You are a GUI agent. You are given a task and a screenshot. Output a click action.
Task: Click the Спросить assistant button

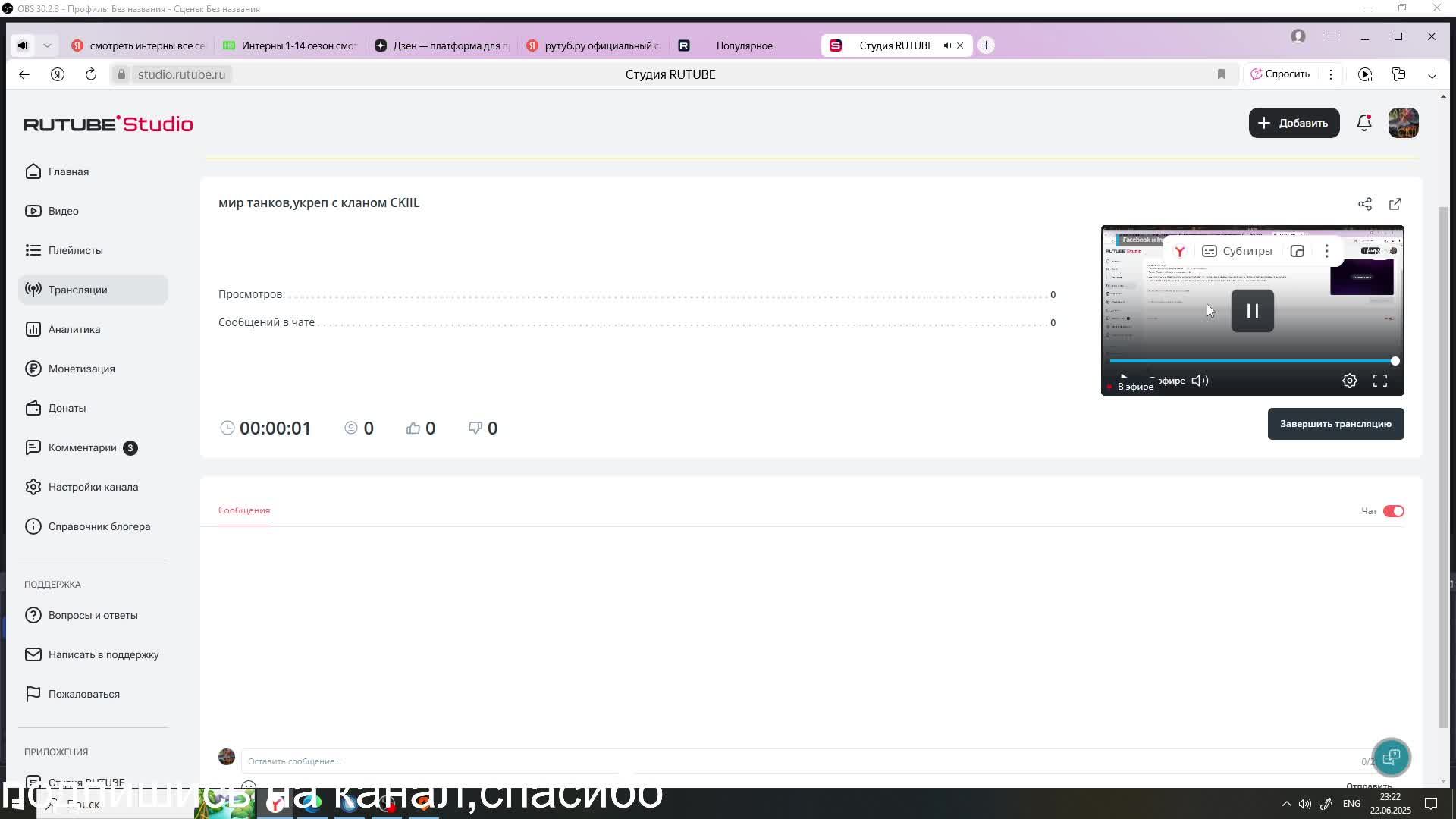tap(1280, 74)
